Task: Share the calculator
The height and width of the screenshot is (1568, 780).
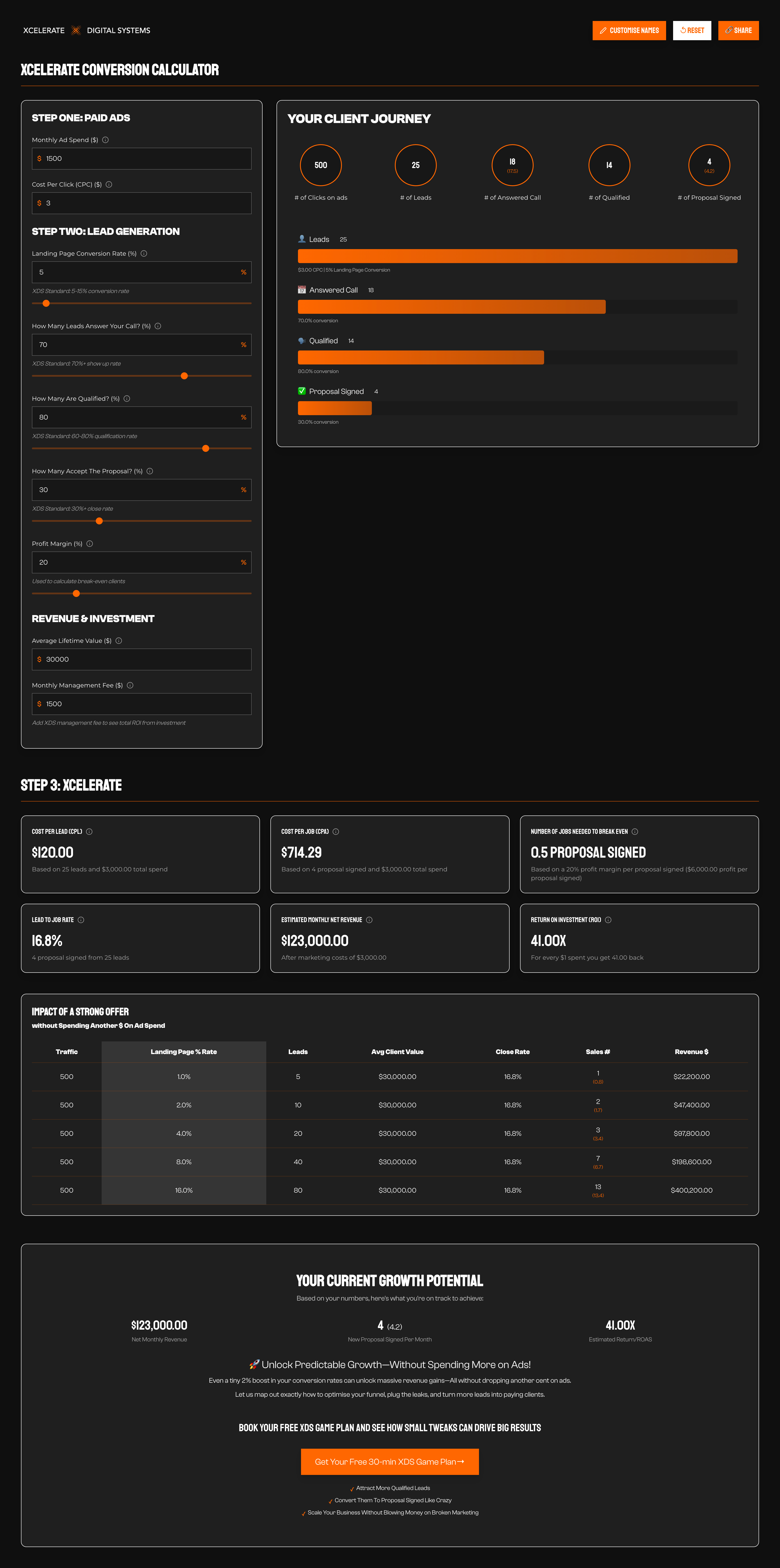Action: tap(739, 30)
